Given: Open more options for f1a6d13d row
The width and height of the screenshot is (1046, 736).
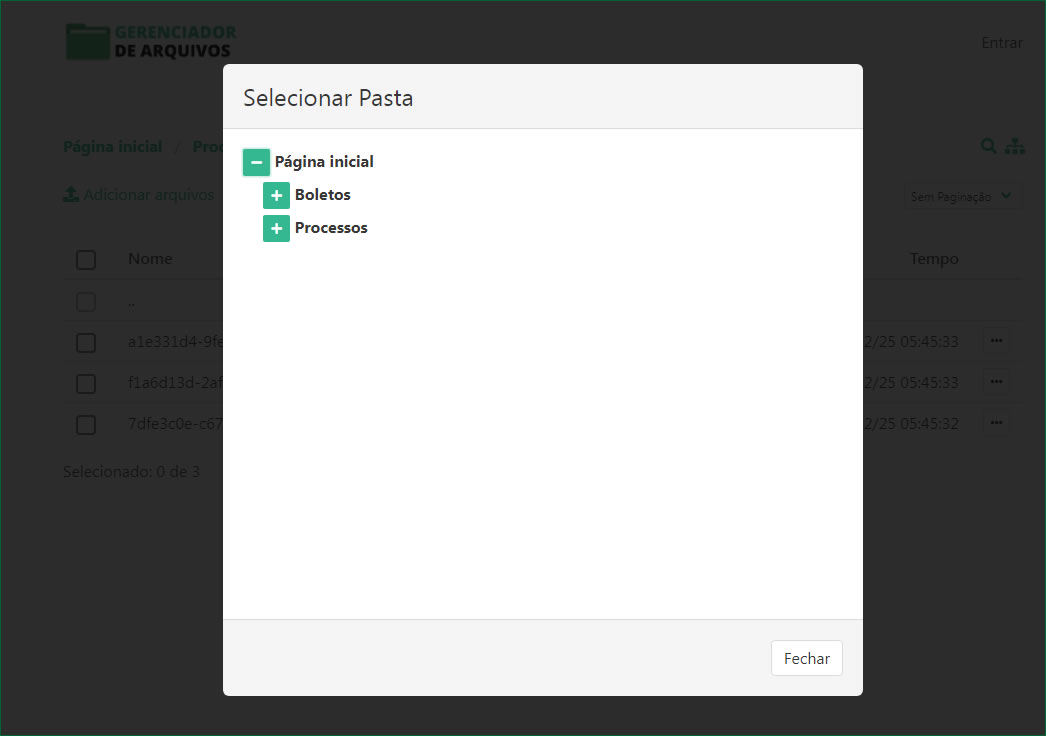Looking at the screenshot, I should [x=995, y=382].
